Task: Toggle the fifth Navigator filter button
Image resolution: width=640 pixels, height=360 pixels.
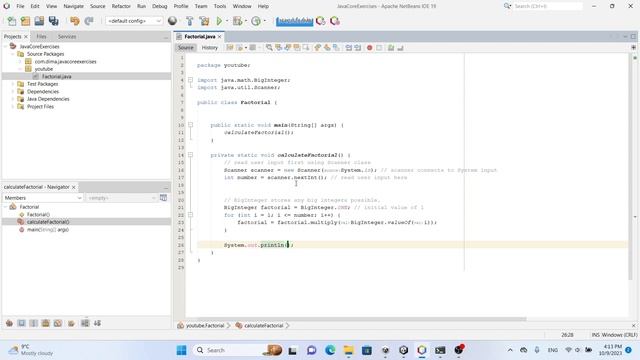Action: click(x=58, y=323)
